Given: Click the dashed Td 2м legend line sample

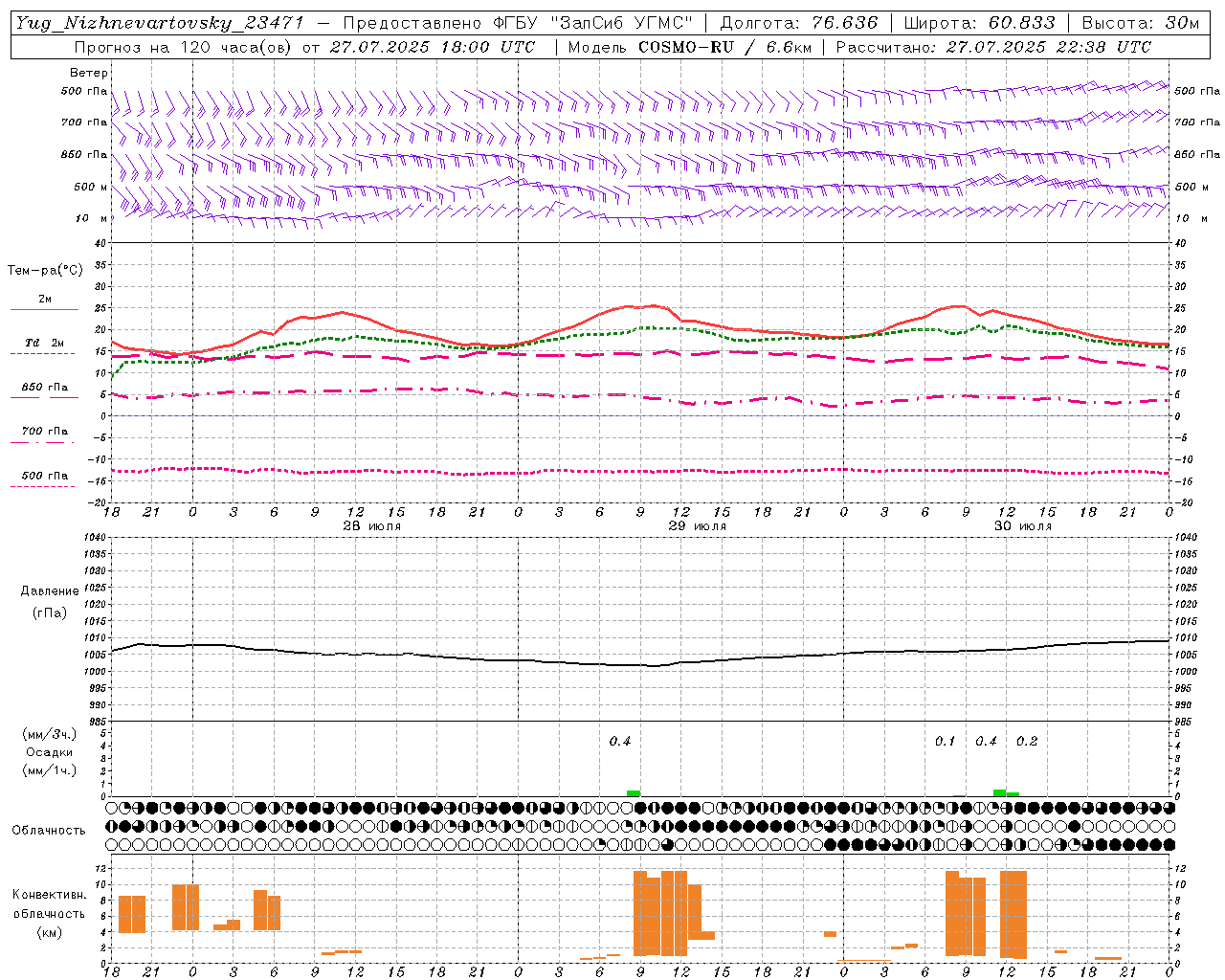Looking at the screenshot, I should (42, 354).
